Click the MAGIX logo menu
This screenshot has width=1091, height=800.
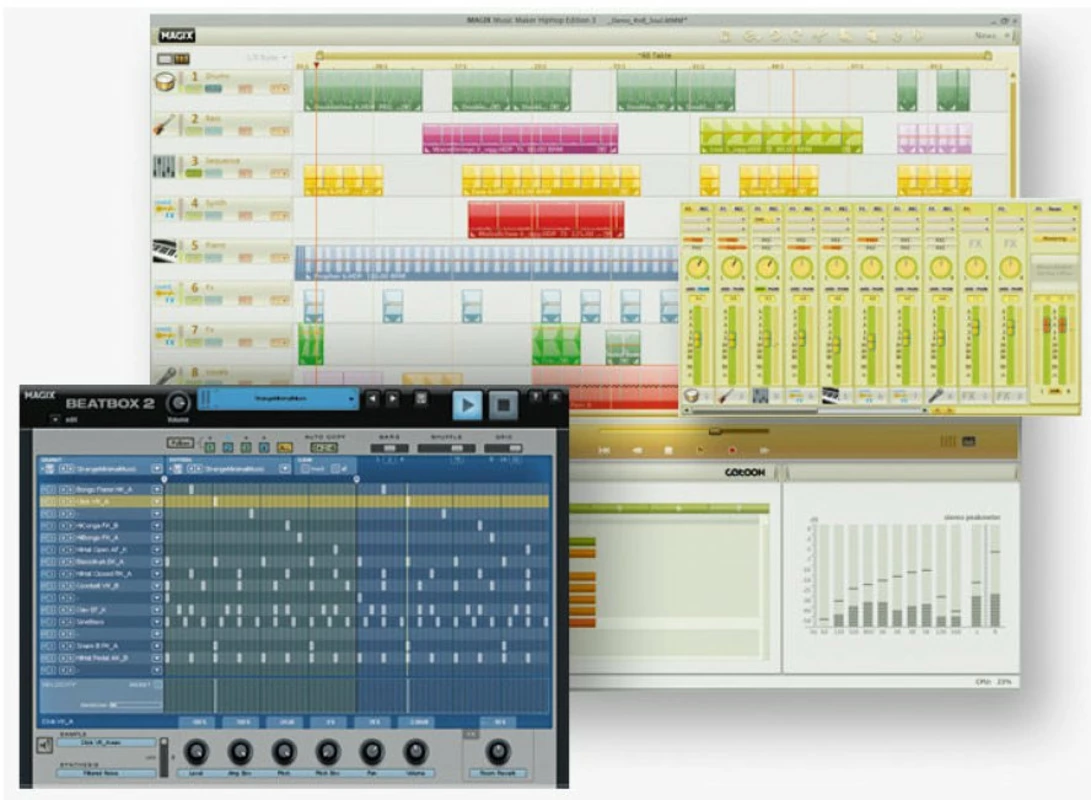(x=176, y=35)
